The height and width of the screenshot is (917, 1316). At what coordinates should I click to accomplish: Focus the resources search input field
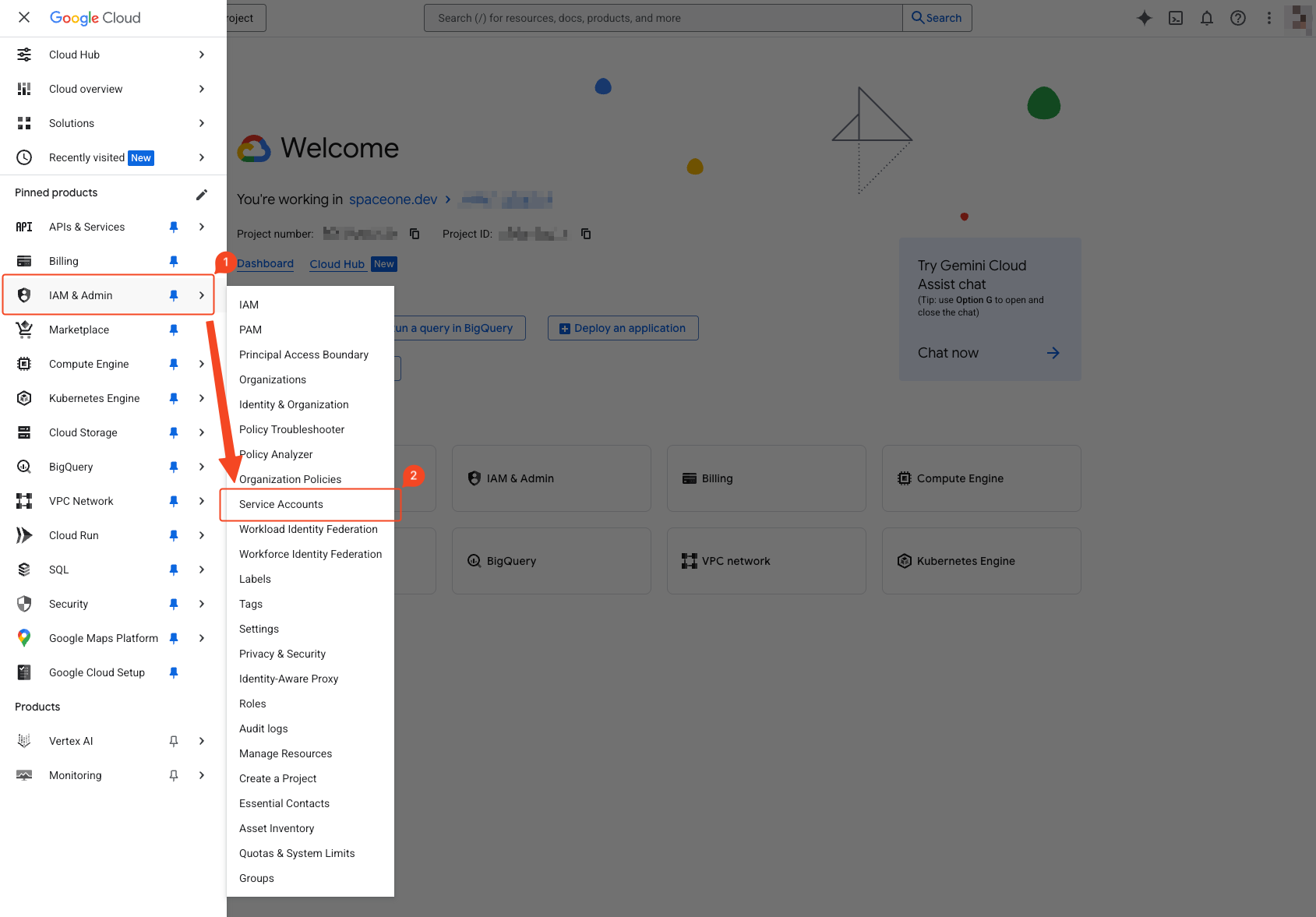tap(663, 18)
